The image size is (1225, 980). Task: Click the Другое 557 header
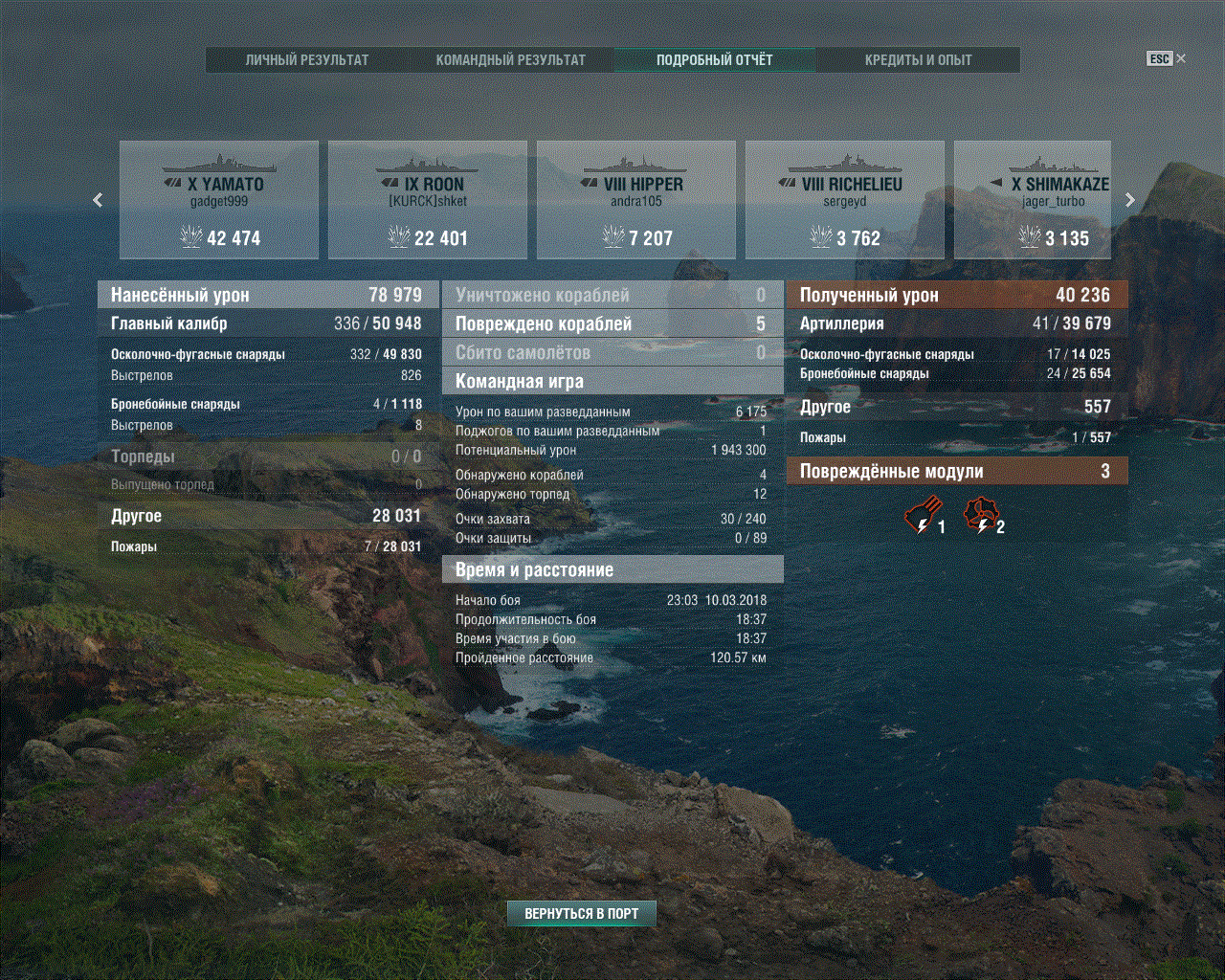tap(957, 407)
